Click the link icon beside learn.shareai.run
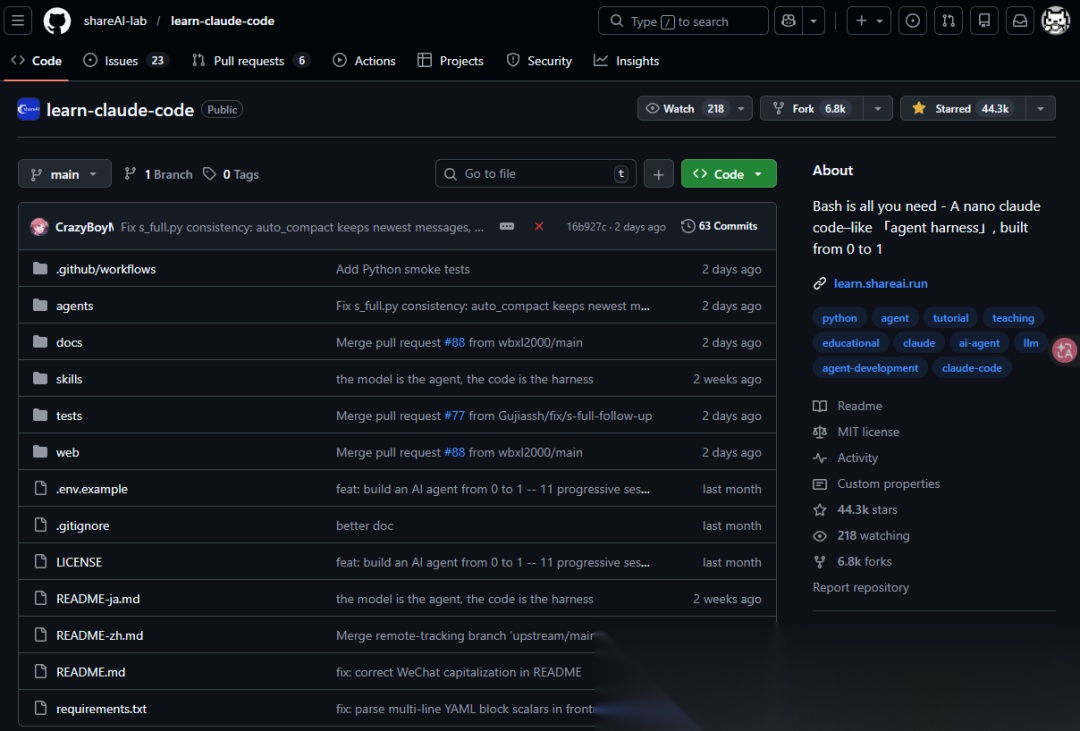1080x731 pixels. (x=820, y=283)
